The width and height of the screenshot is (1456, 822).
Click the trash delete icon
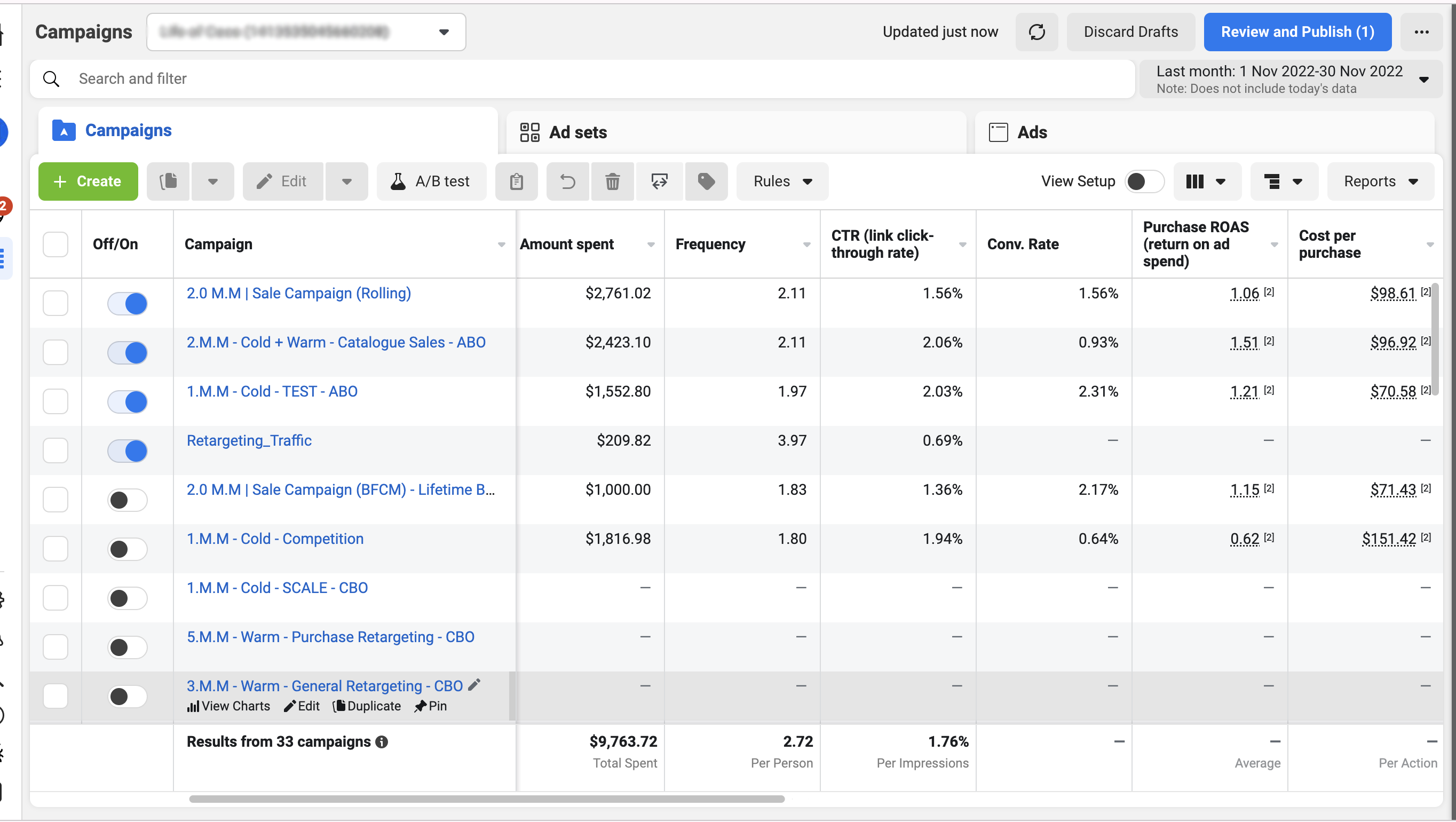point(612,181)
